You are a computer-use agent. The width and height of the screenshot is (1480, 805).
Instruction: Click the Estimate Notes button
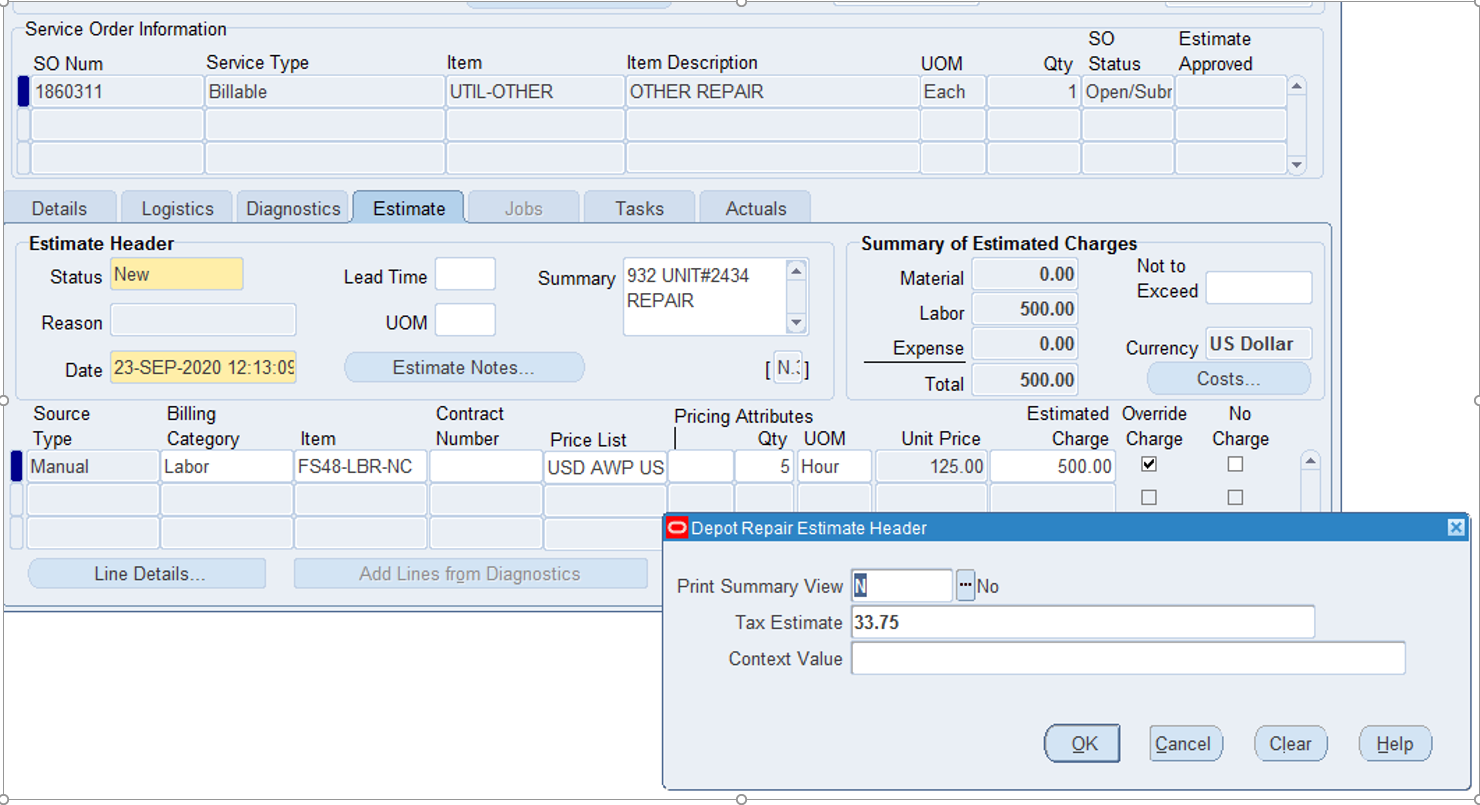coord(463,367)
